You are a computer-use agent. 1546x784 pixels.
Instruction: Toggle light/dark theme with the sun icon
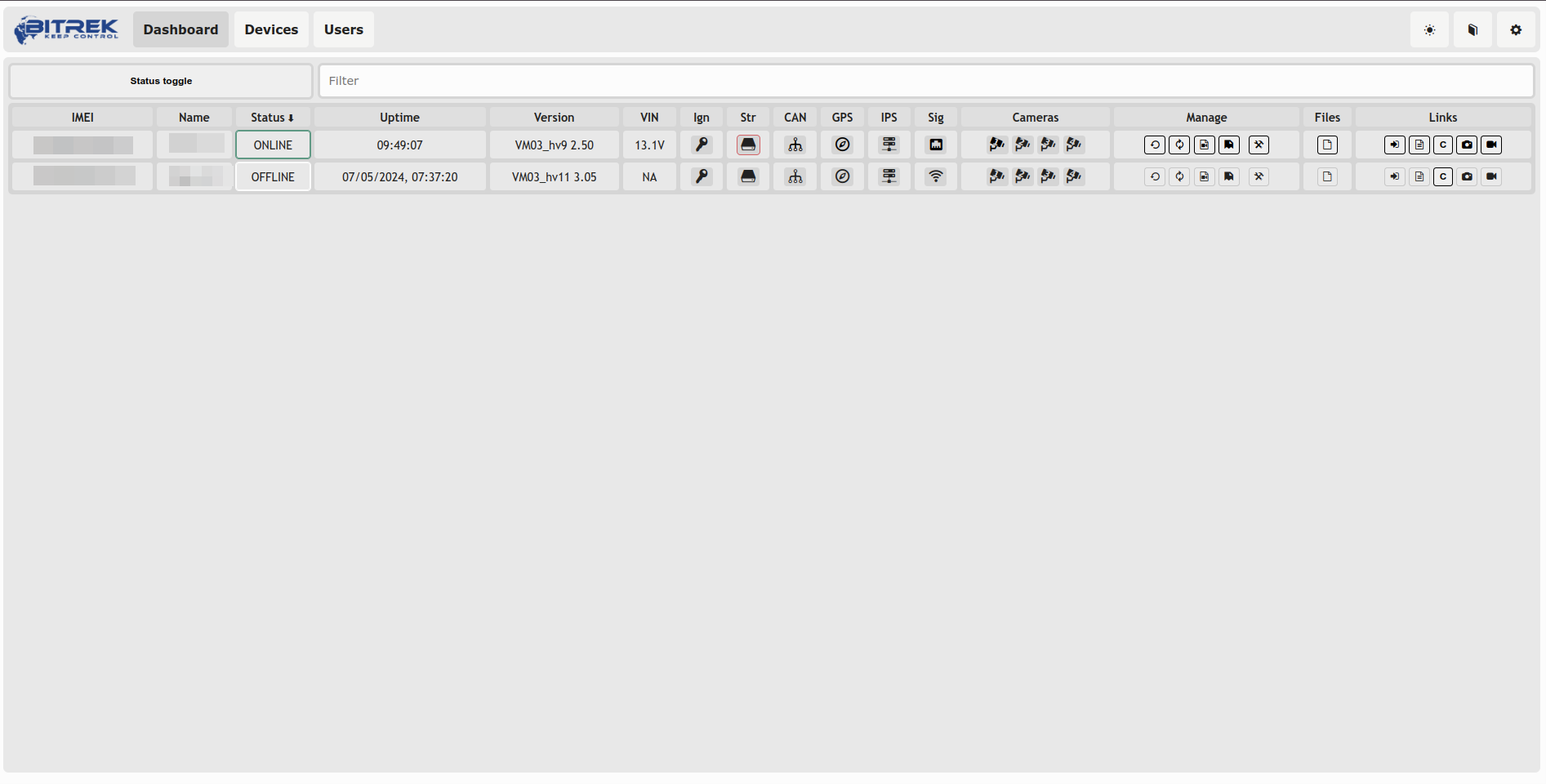click(1429, 30)
